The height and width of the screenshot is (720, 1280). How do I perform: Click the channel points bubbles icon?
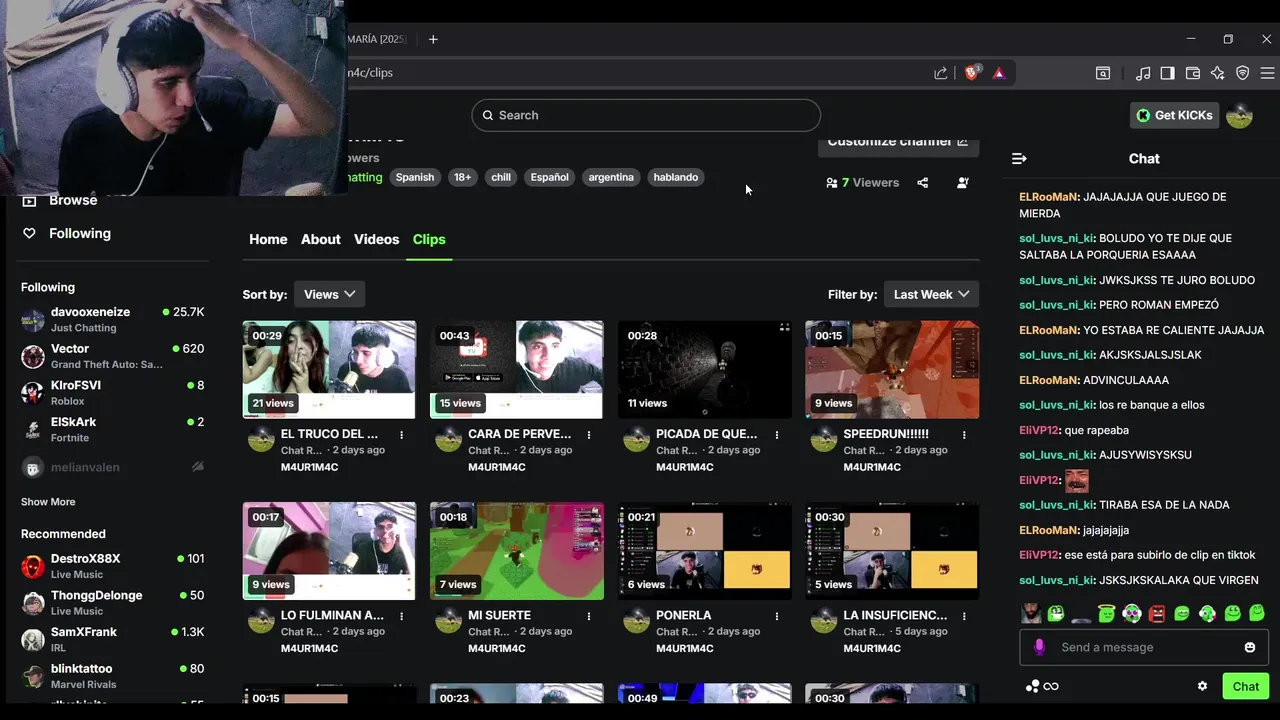1033,686
